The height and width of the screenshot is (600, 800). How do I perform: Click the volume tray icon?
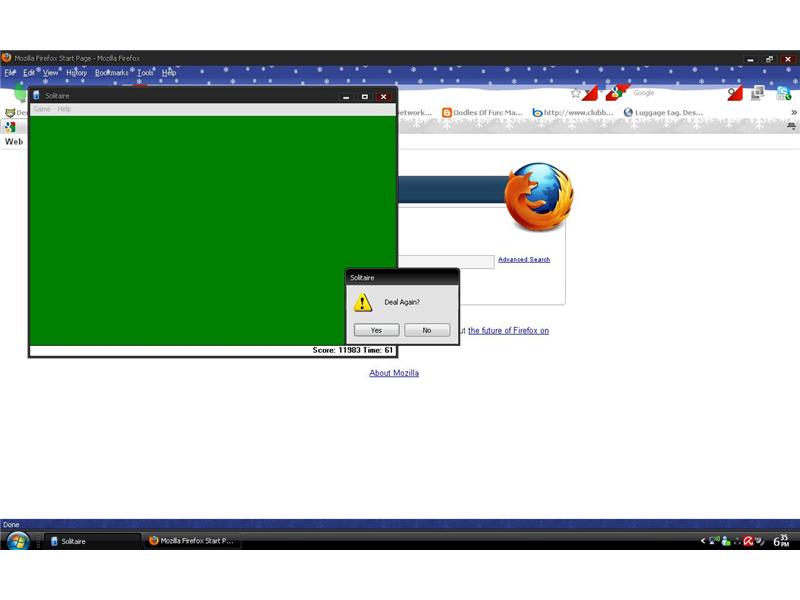click(x=760, y=541)
